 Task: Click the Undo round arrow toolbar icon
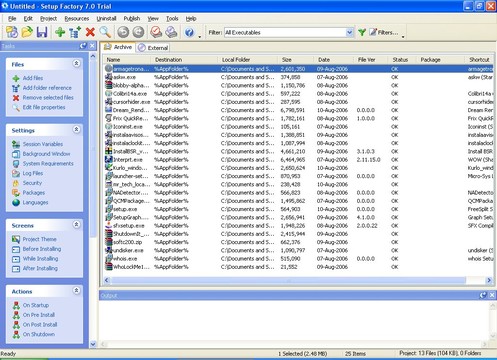pos(123,32)
